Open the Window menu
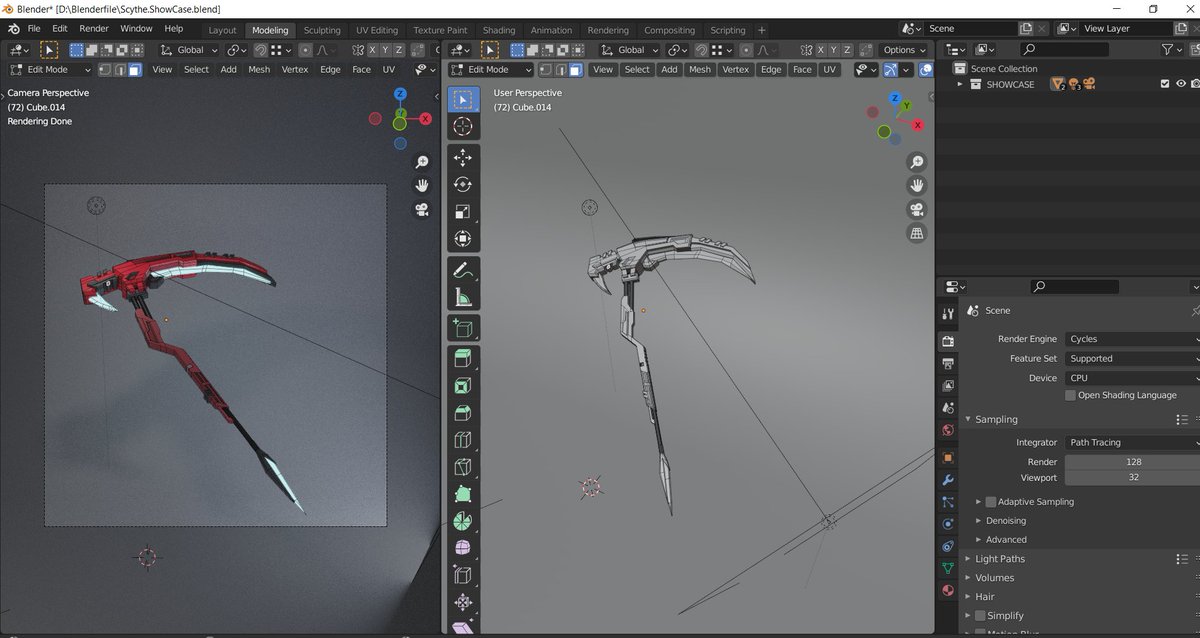 click(136, 29)
